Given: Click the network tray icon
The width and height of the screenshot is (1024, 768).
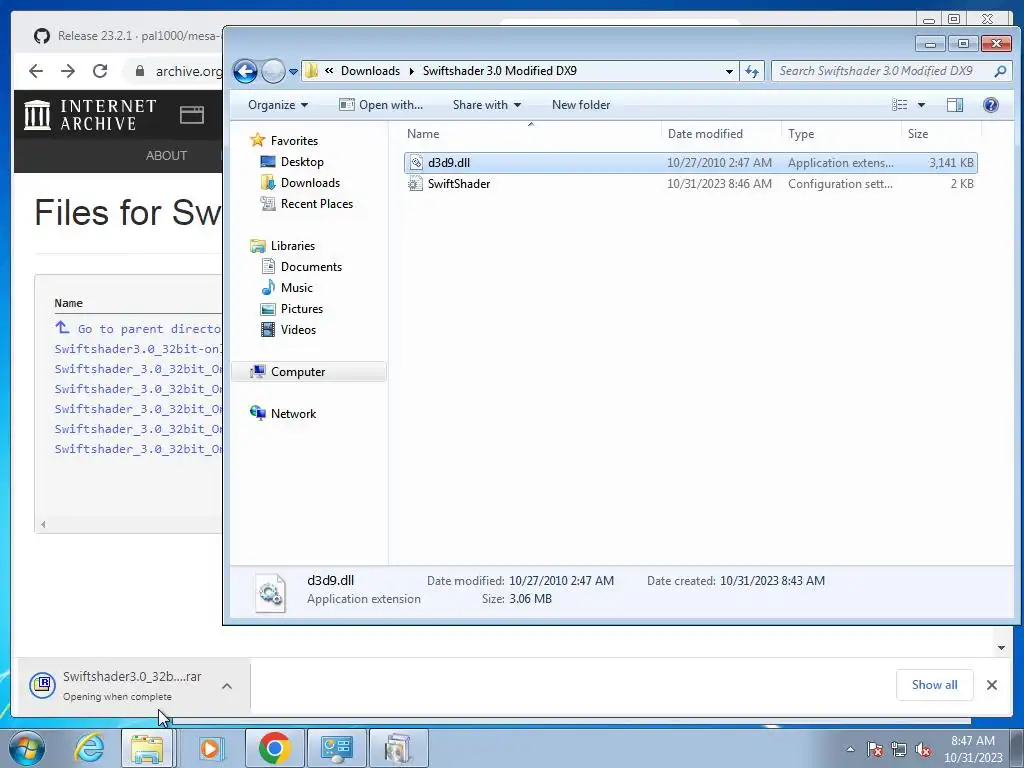Looking at the screenshot, I should point(899,749).
